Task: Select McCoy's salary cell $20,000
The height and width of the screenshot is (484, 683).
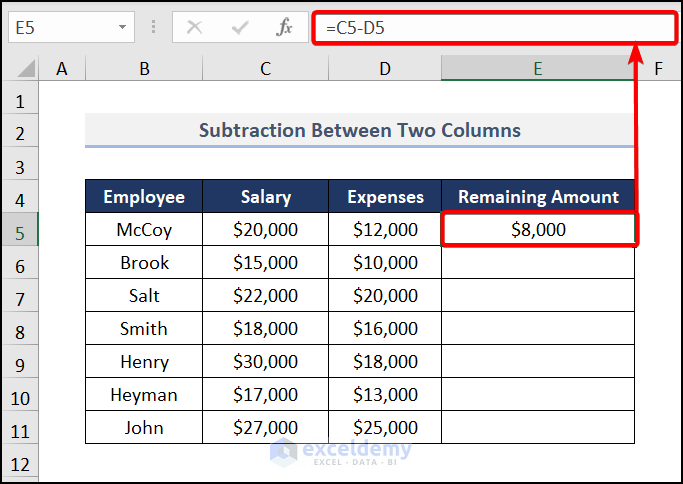Action: coord(265,230)
